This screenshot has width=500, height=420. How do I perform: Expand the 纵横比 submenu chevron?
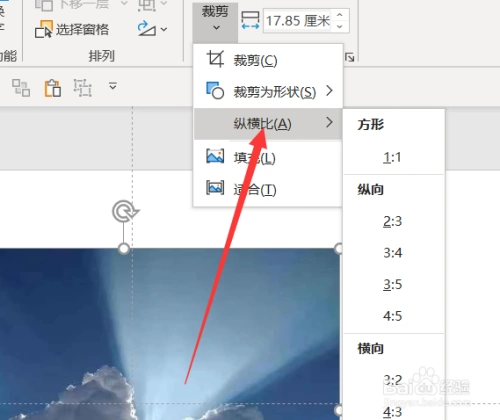tap(329, 122)
